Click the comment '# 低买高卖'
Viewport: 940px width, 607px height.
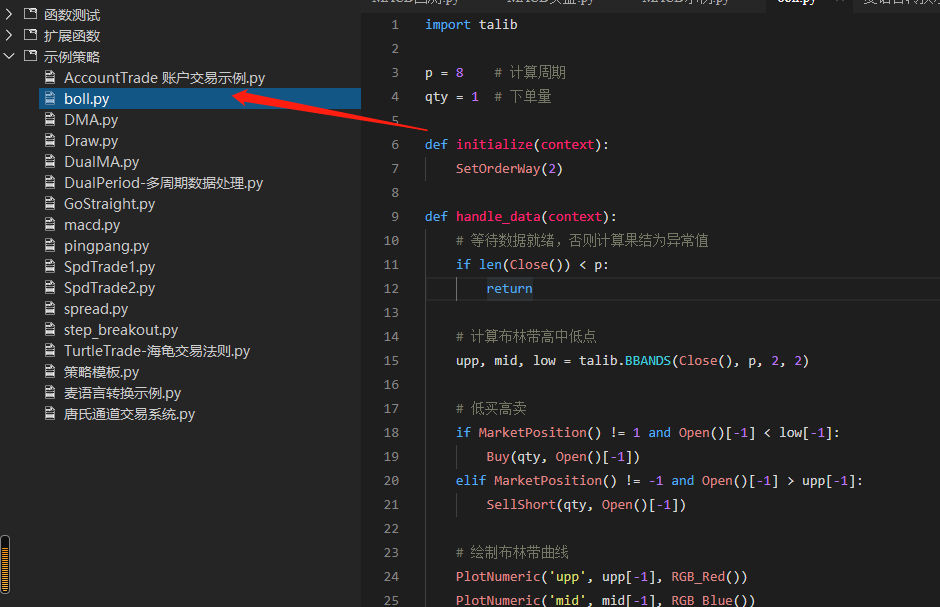pos(491,408)
